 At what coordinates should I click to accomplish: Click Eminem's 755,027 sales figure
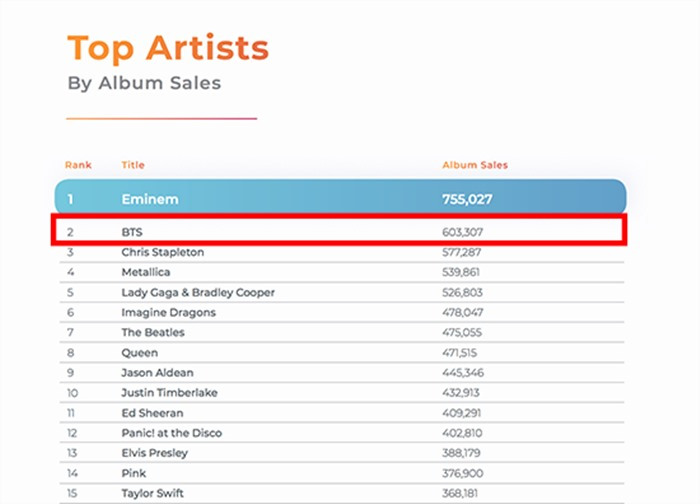click(x=466, y=199)
